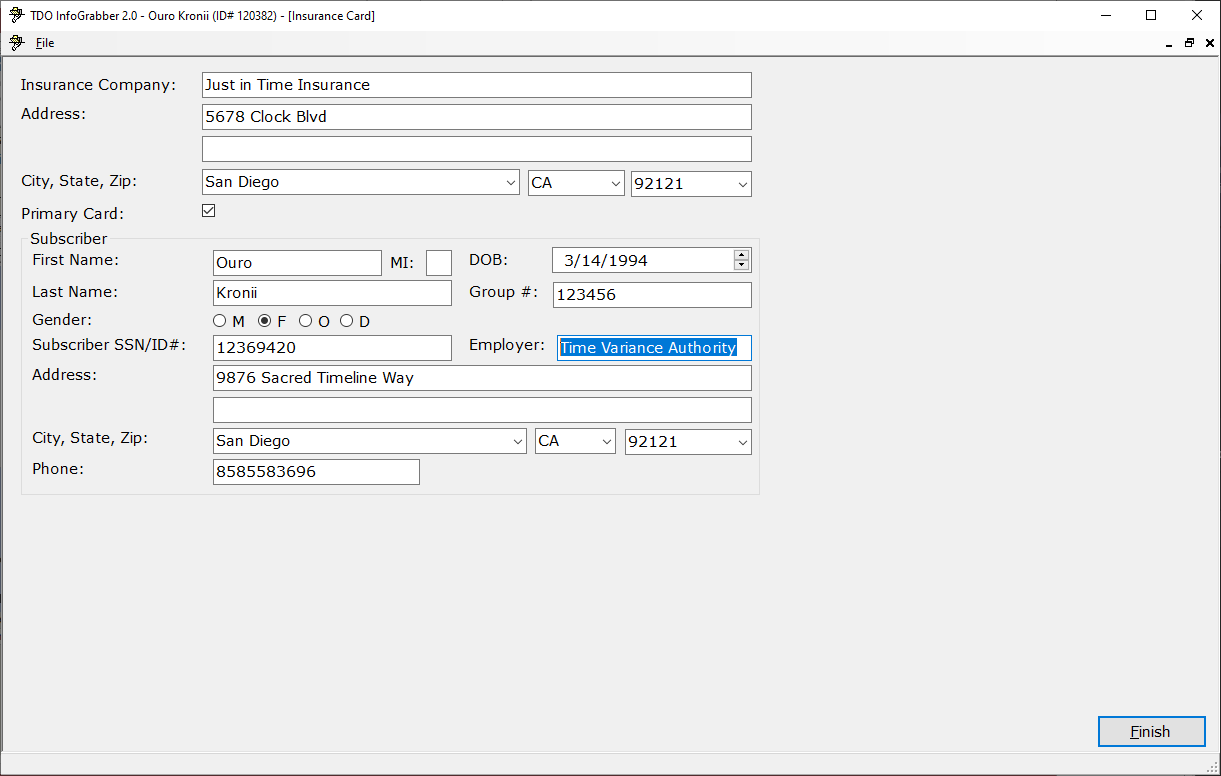Decrease the DOB using down spinner
Image resolution: width=1221 pixels, height=776 pixels.
[741, 265]
